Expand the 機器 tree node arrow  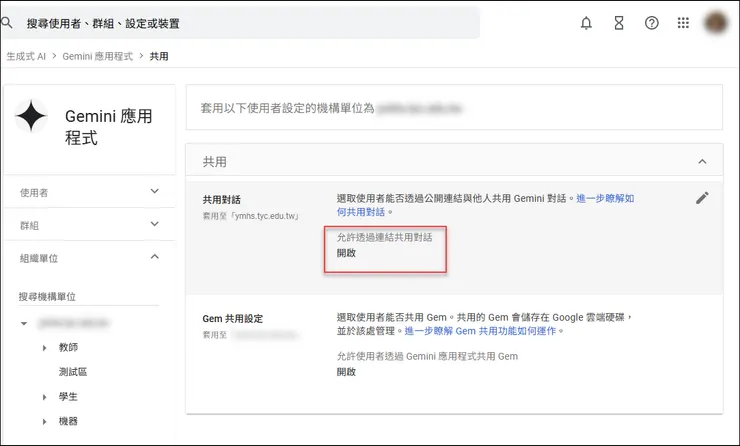[44, 421]
